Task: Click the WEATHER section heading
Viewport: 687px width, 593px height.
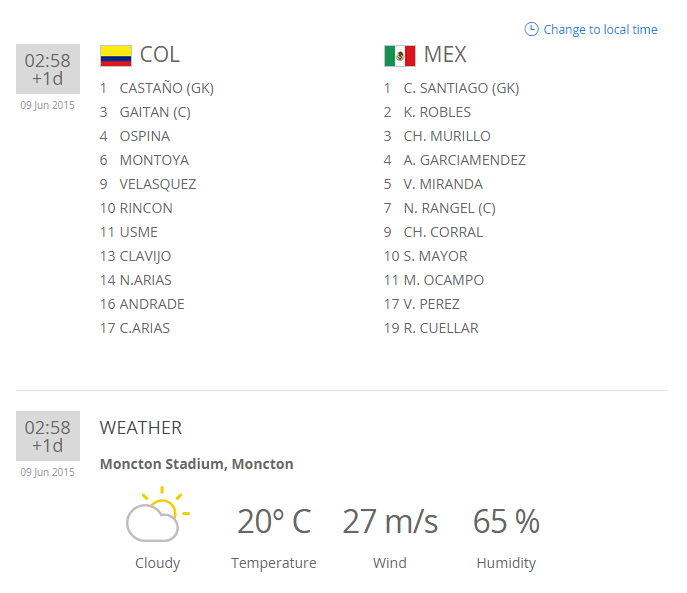Action: (141, 428)
